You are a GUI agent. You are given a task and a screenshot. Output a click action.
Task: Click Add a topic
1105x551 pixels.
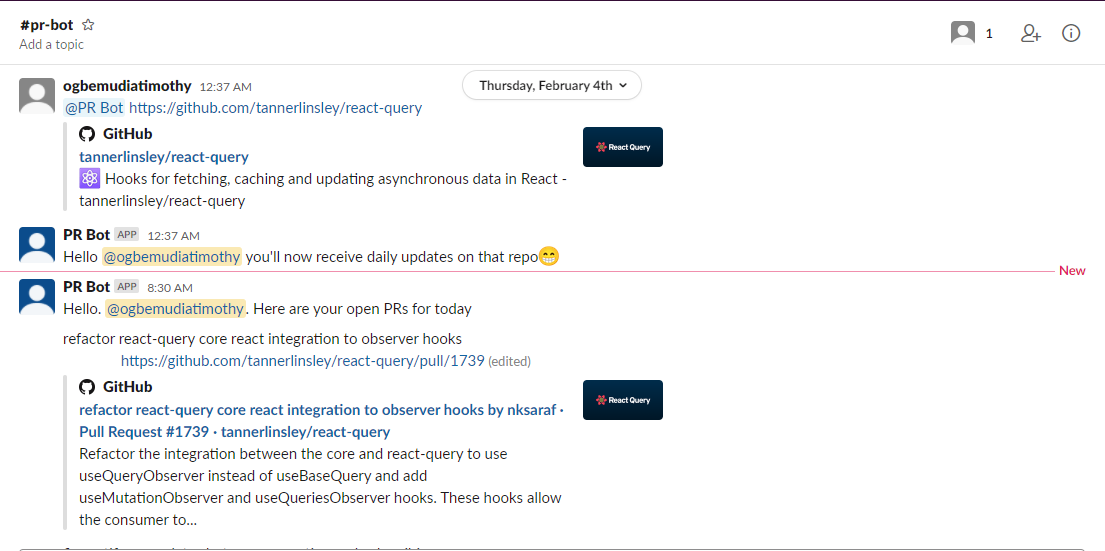coord(51,44)
